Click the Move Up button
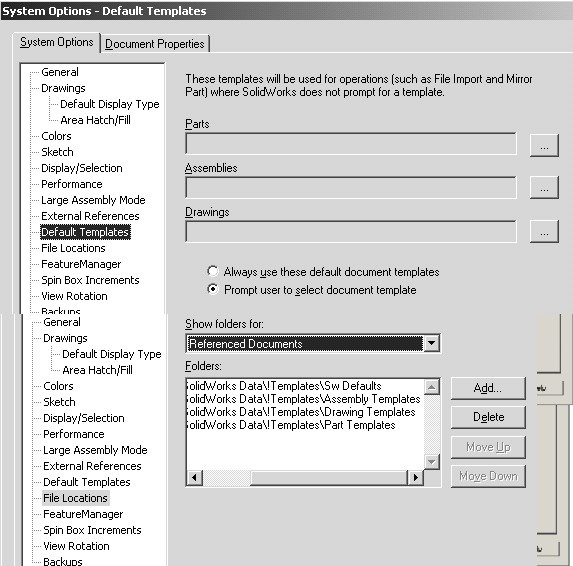This screenshot has height=566, width=573. [488, 447]
